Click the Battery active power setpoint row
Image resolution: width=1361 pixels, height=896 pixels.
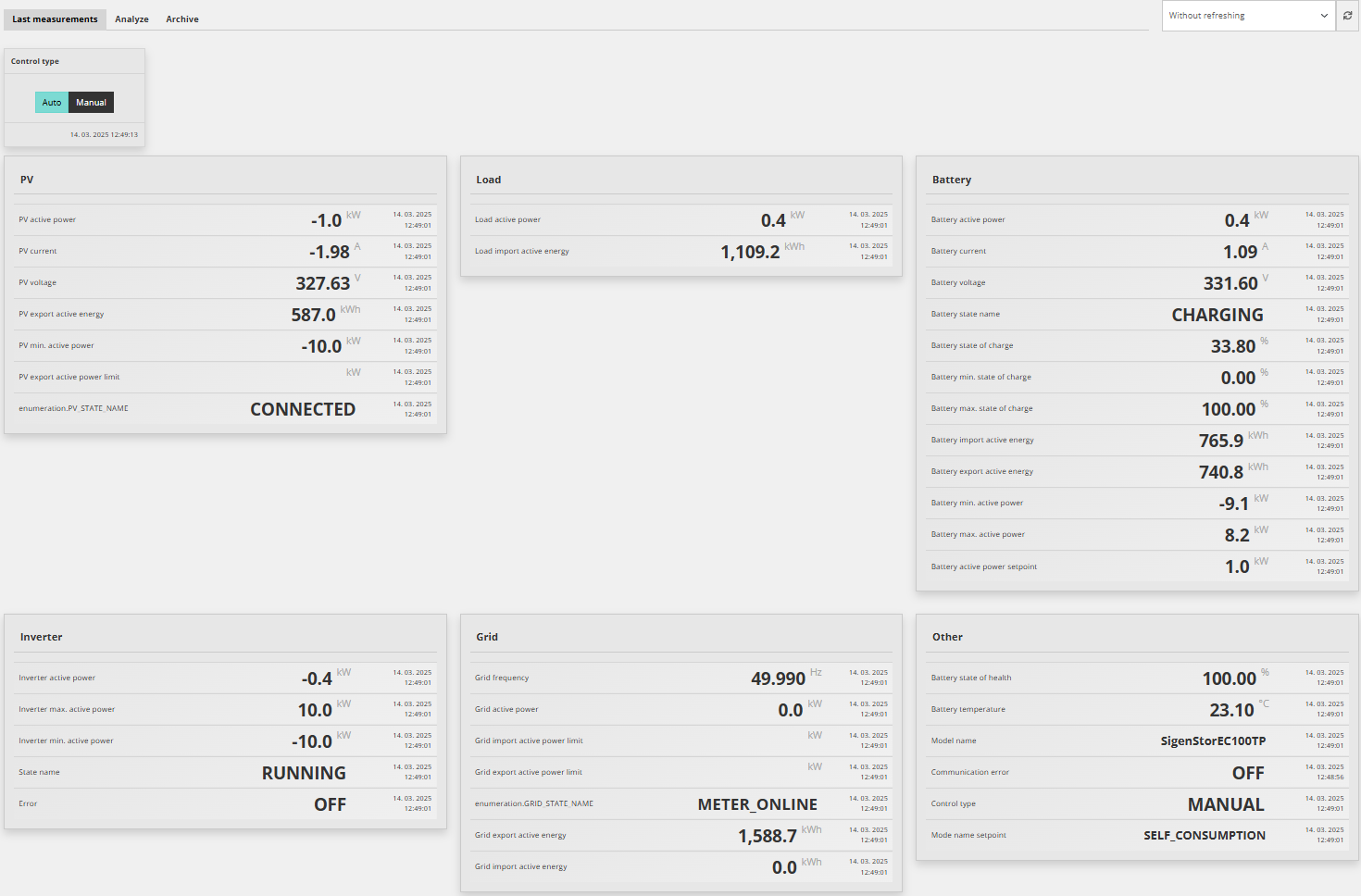[1137, 566]
